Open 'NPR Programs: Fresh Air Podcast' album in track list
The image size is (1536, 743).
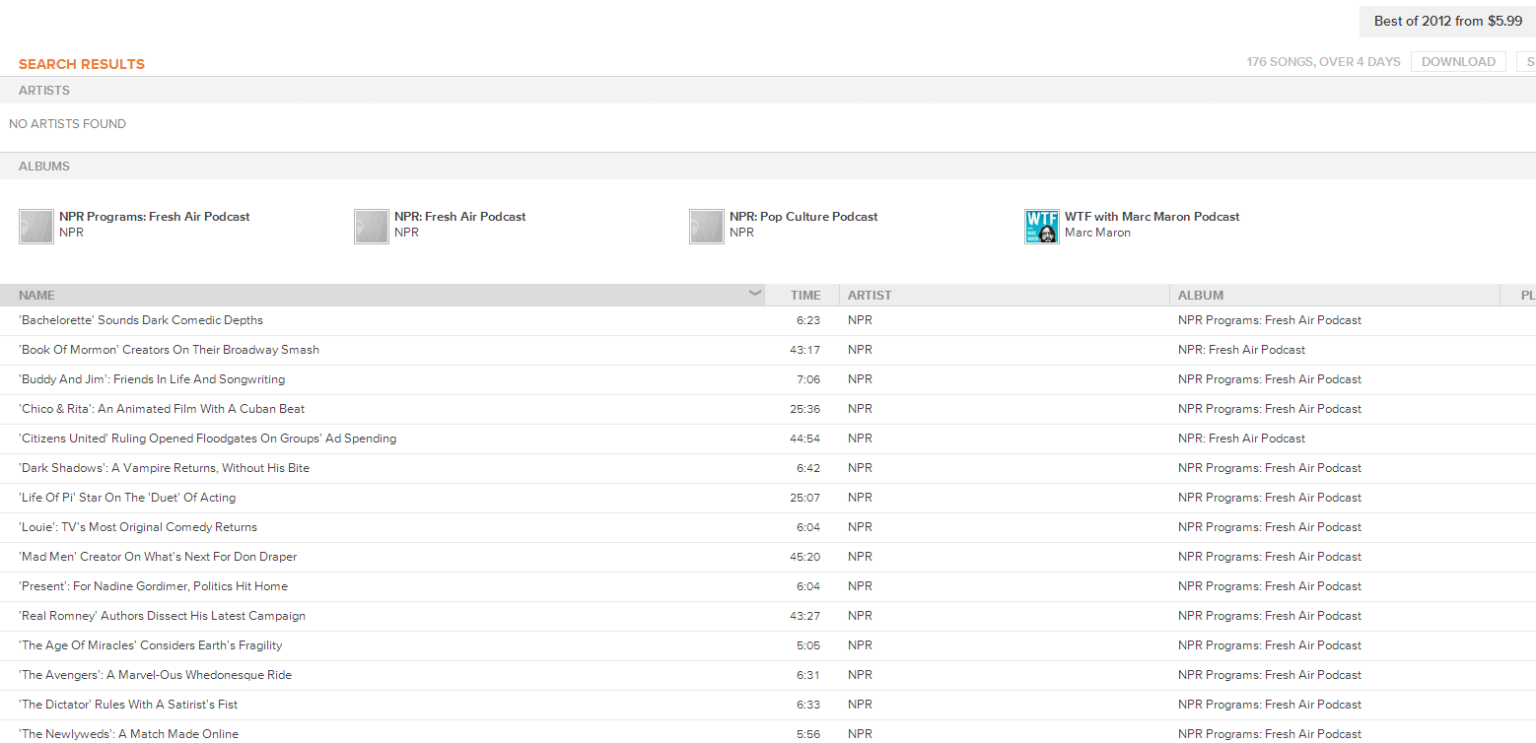(x=1270, y=320)
